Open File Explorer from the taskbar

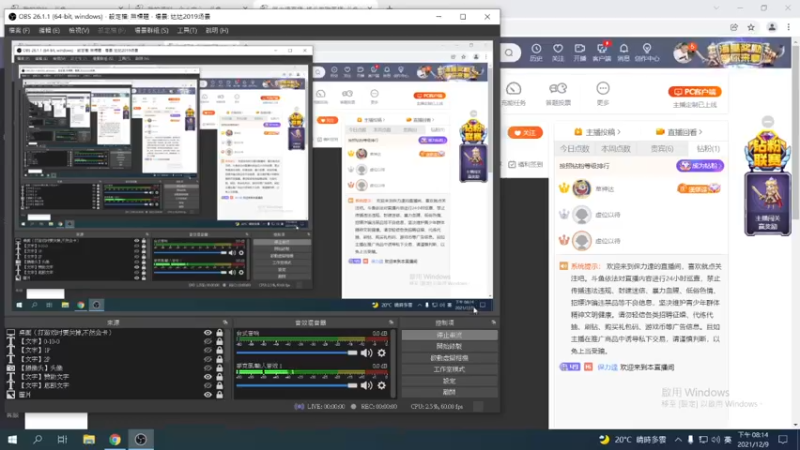pos(89,439)
